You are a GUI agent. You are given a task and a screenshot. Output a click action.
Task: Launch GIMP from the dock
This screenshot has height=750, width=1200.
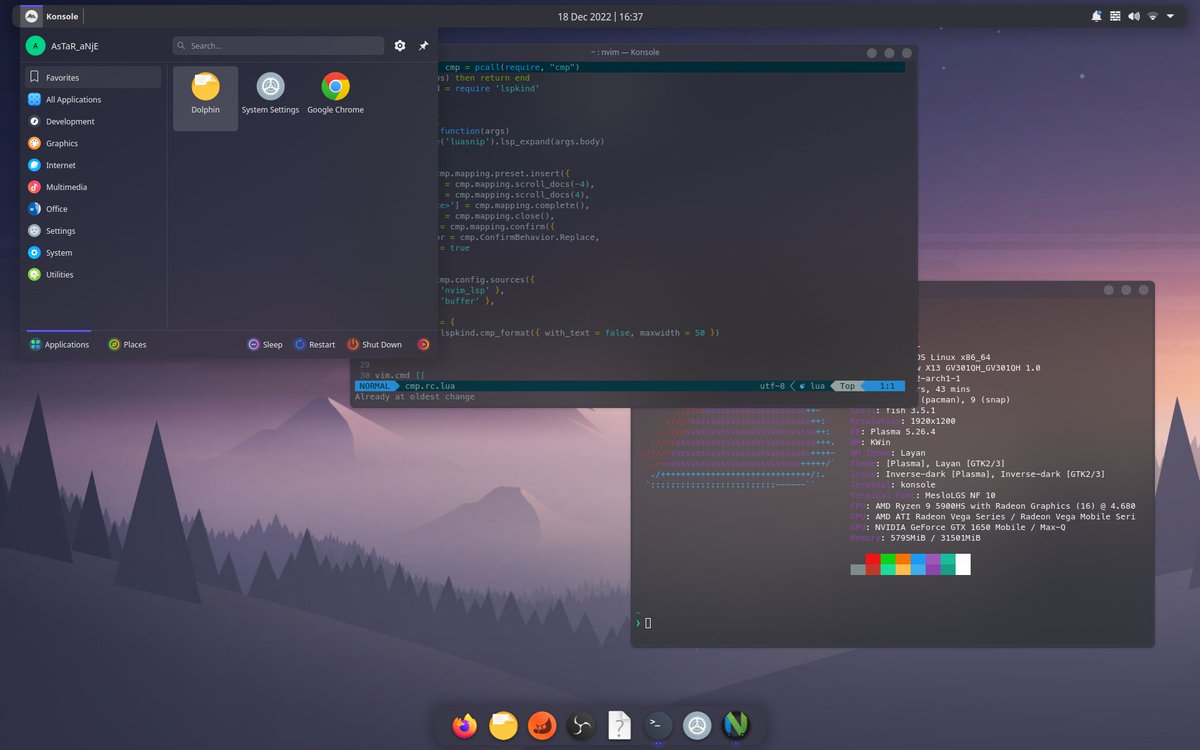(542, 725)
